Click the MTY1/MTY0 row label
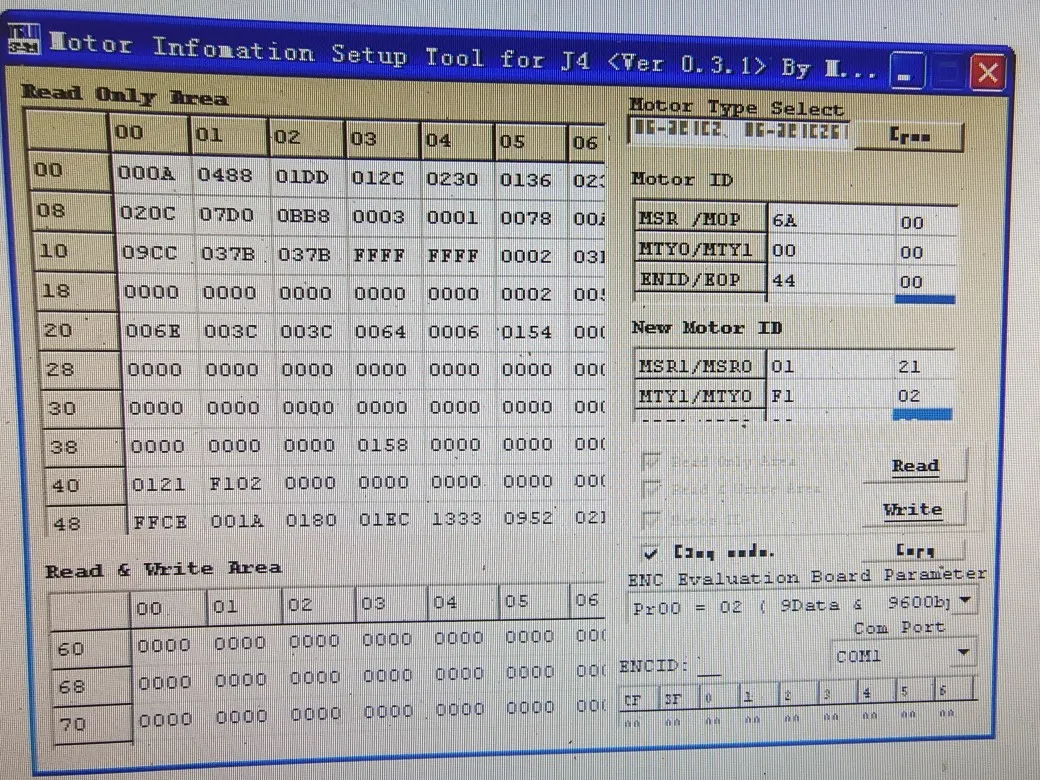Viewport: 1040px width, 780px height. coord(701,395)
